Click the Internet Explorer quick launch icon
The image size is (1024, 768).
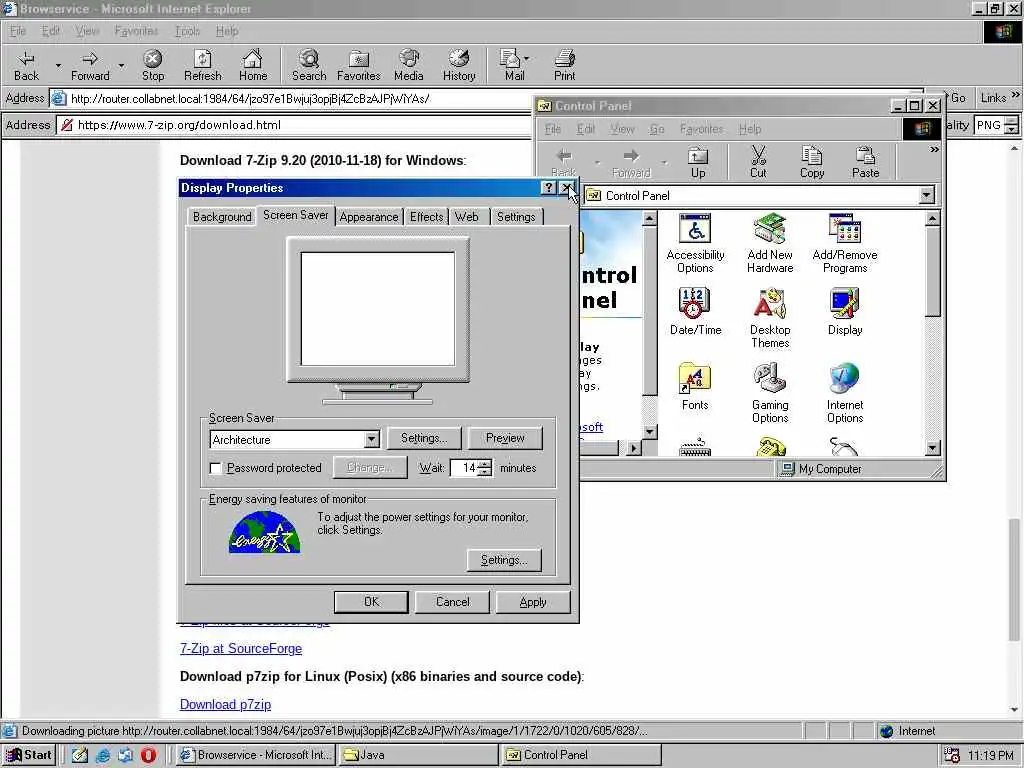(x=103, y=755)
